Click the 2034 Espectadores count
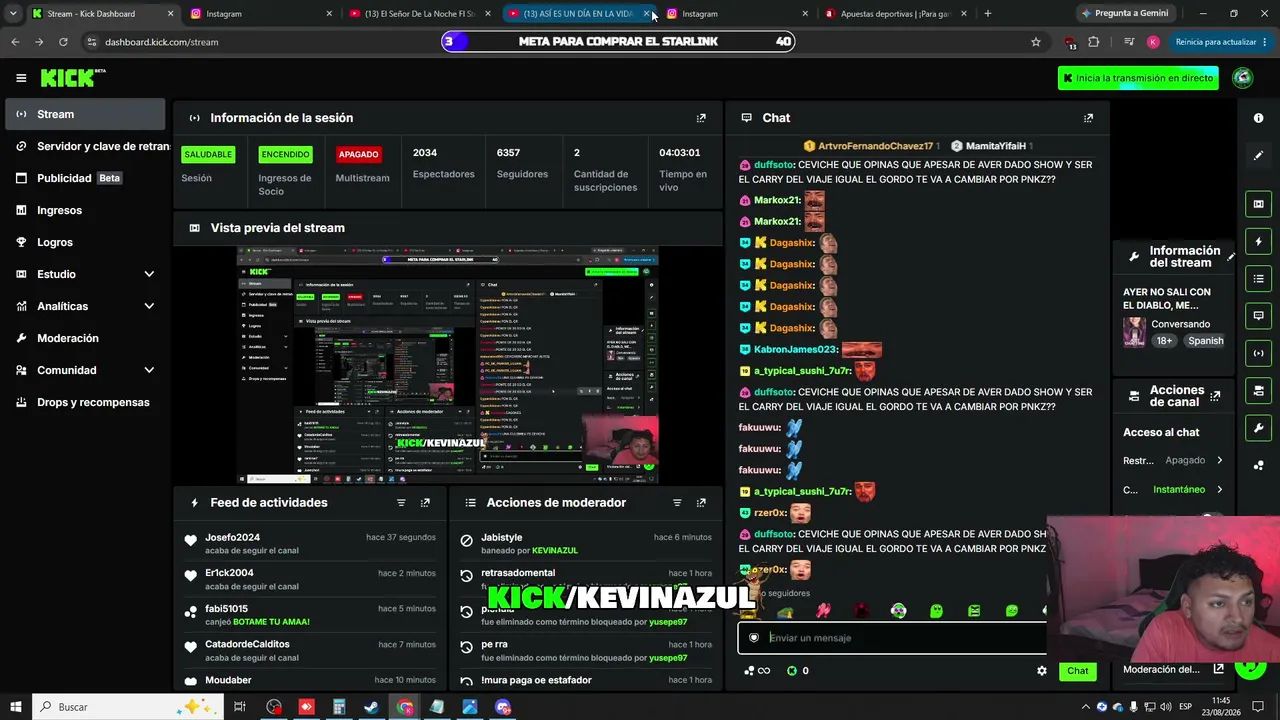Screen dimensions: 1280x720 (425, 153)
